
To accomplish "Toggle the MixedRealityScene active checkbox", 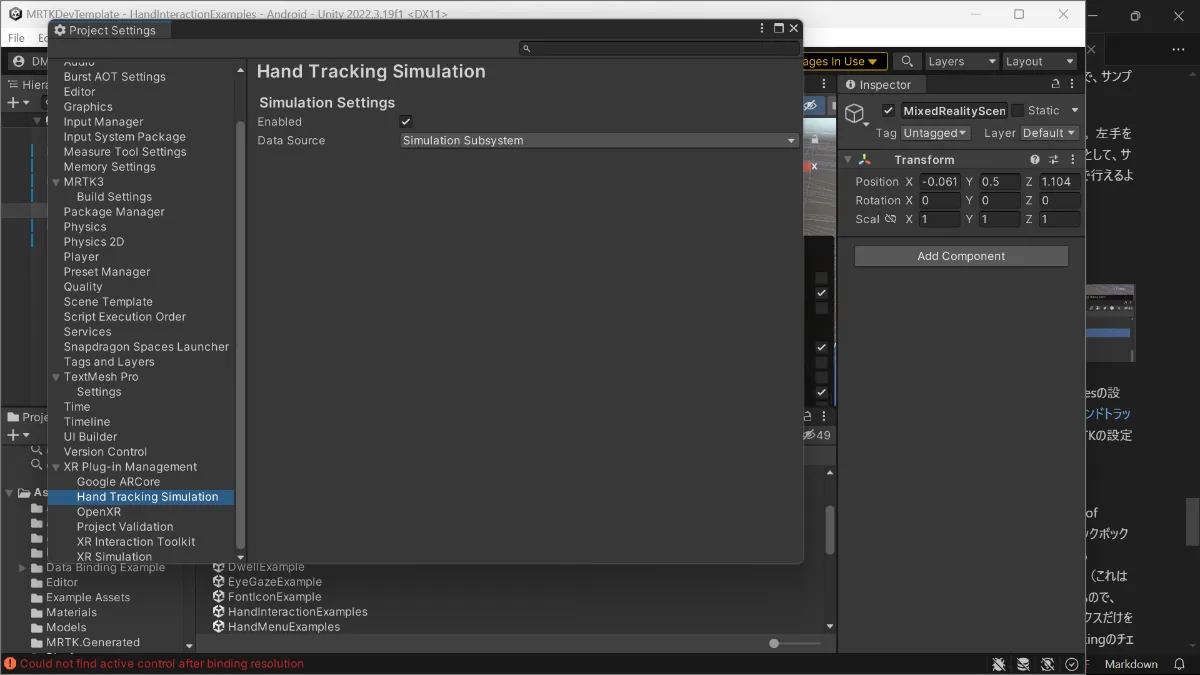I will [x=888, y=111].
